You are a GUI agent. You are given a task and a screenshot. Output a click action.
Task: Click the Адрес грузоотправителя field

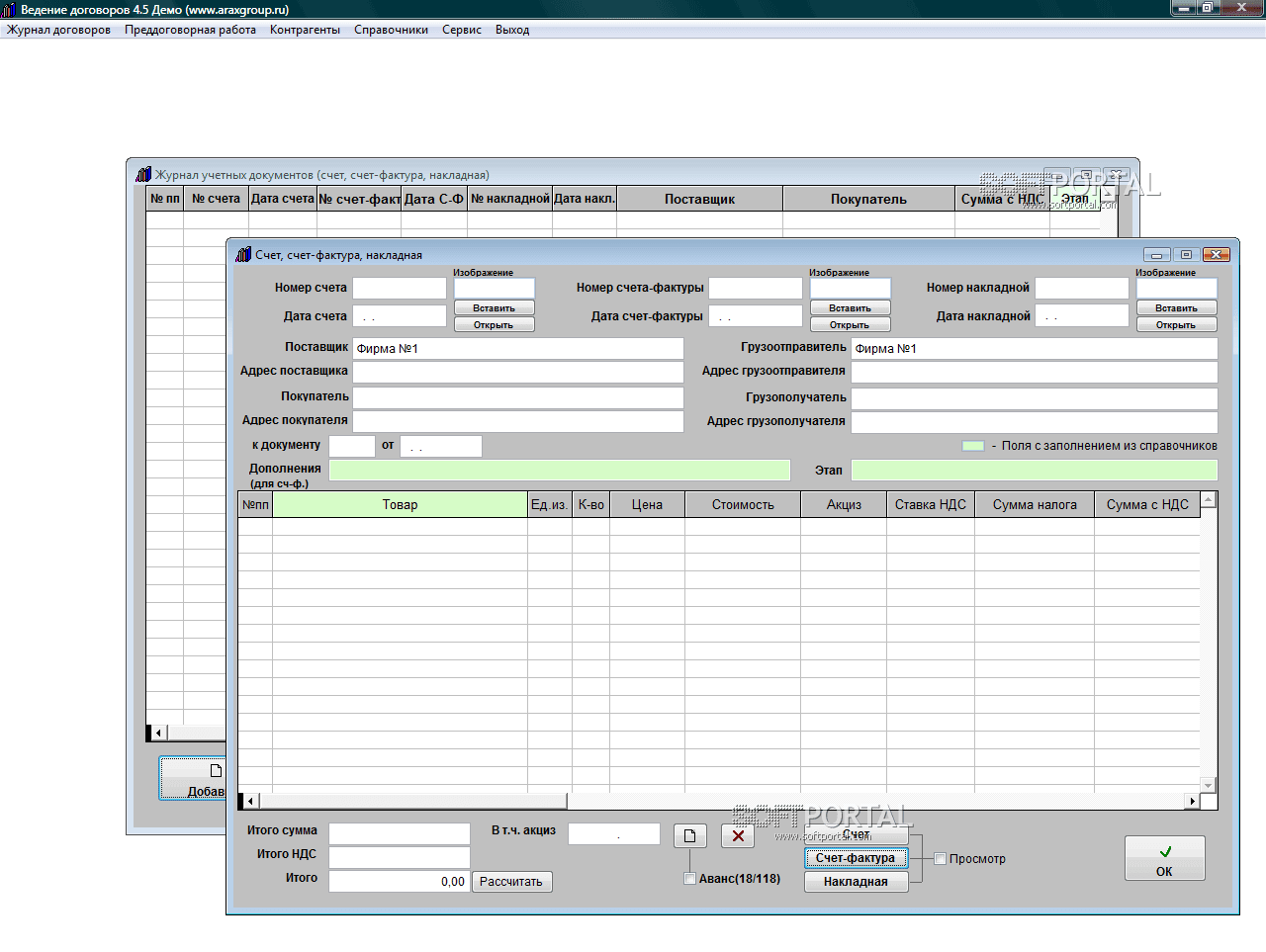pyautogui.click(x=1035, y=372)
